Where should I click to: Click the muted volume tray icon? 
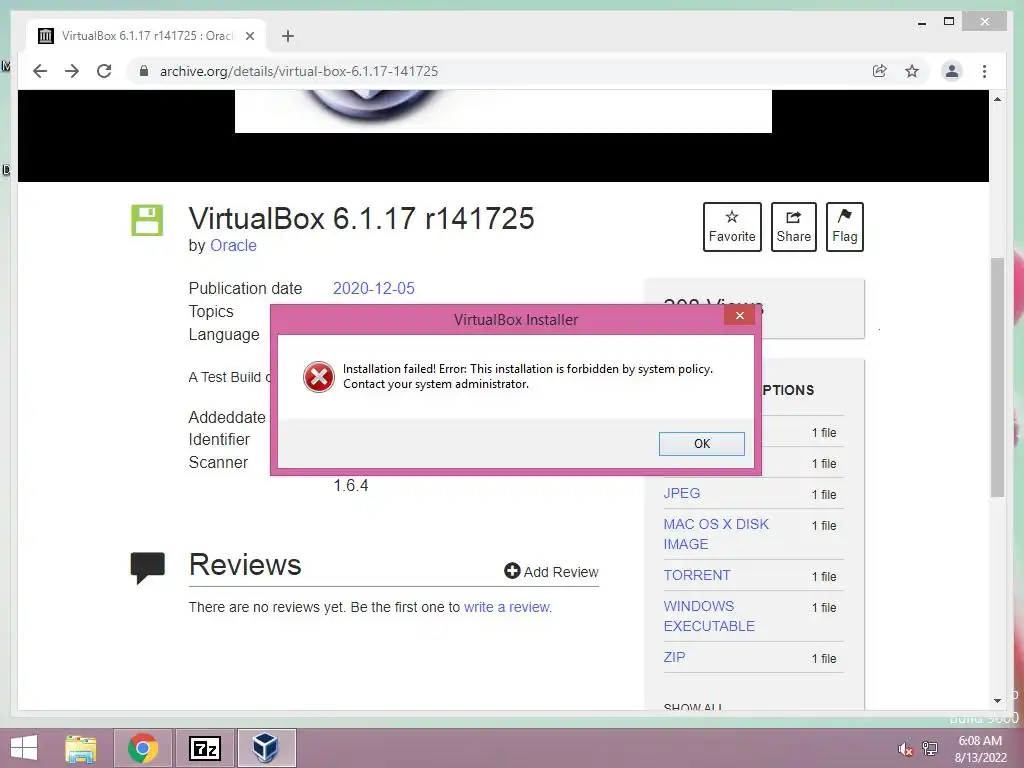[x=905, y=749]
